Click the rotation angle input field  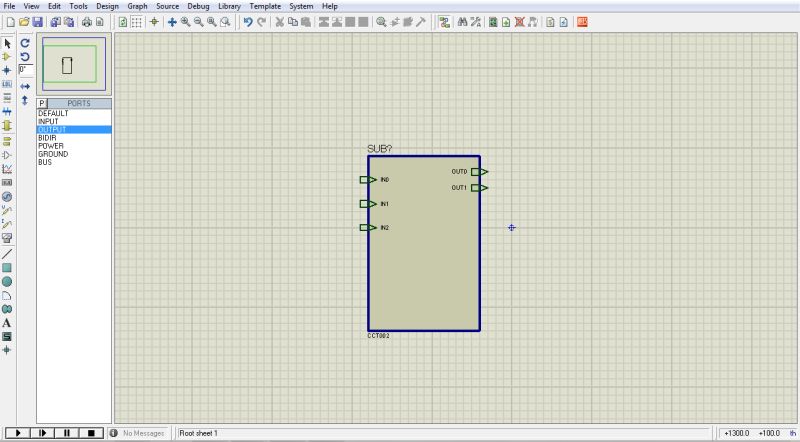(x=26, y=69)
